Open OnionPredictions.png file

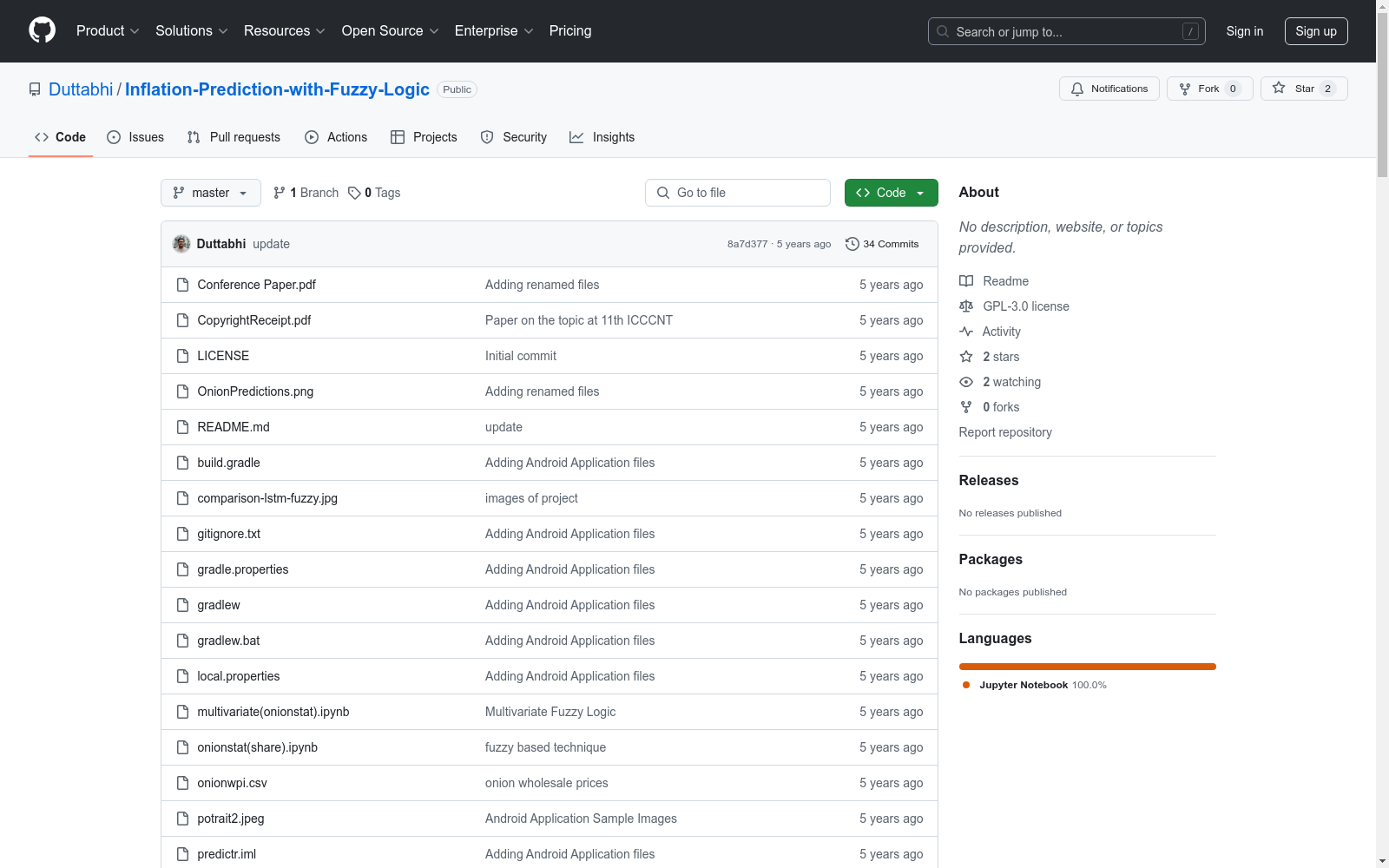(x=255, y=391)
